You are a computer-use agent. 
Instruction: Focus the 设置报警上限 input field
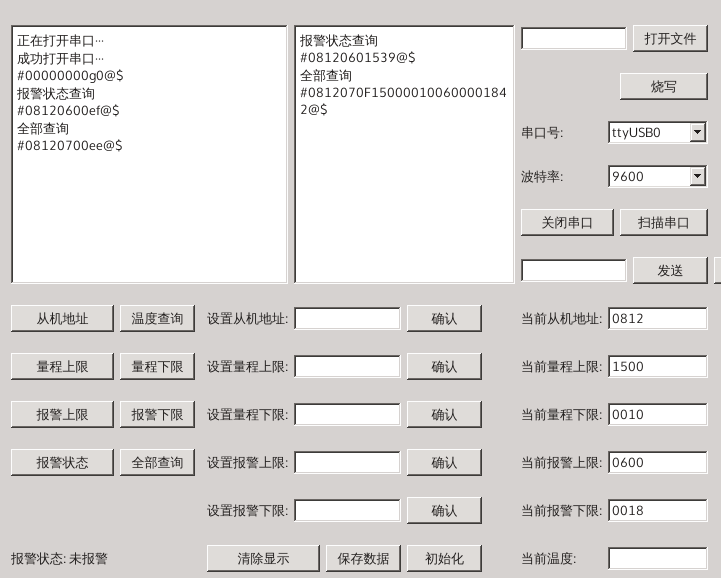pyautogui.click(x=347, y=462)
